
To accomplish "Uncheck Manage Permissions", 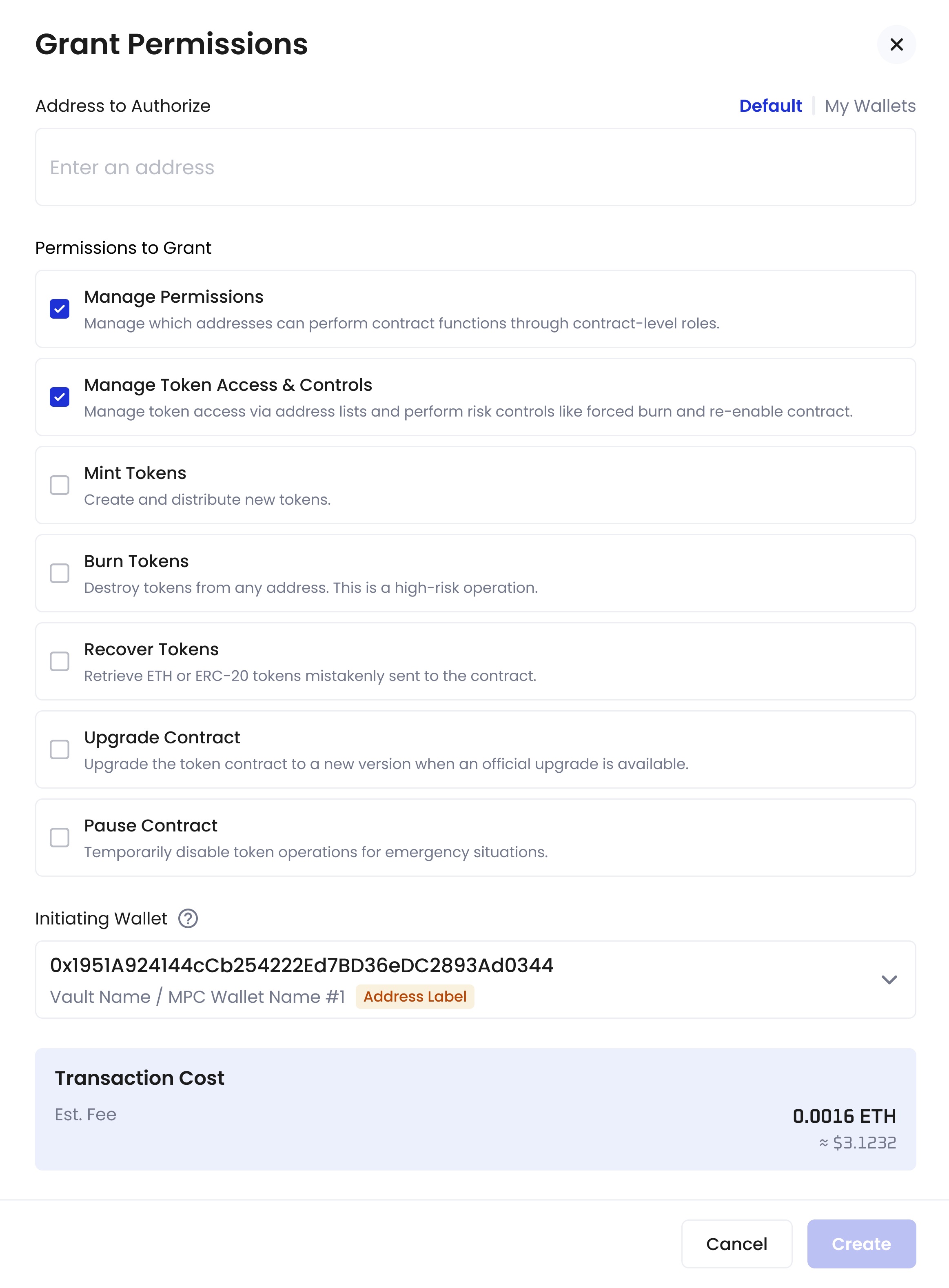I will pos(59,308).
